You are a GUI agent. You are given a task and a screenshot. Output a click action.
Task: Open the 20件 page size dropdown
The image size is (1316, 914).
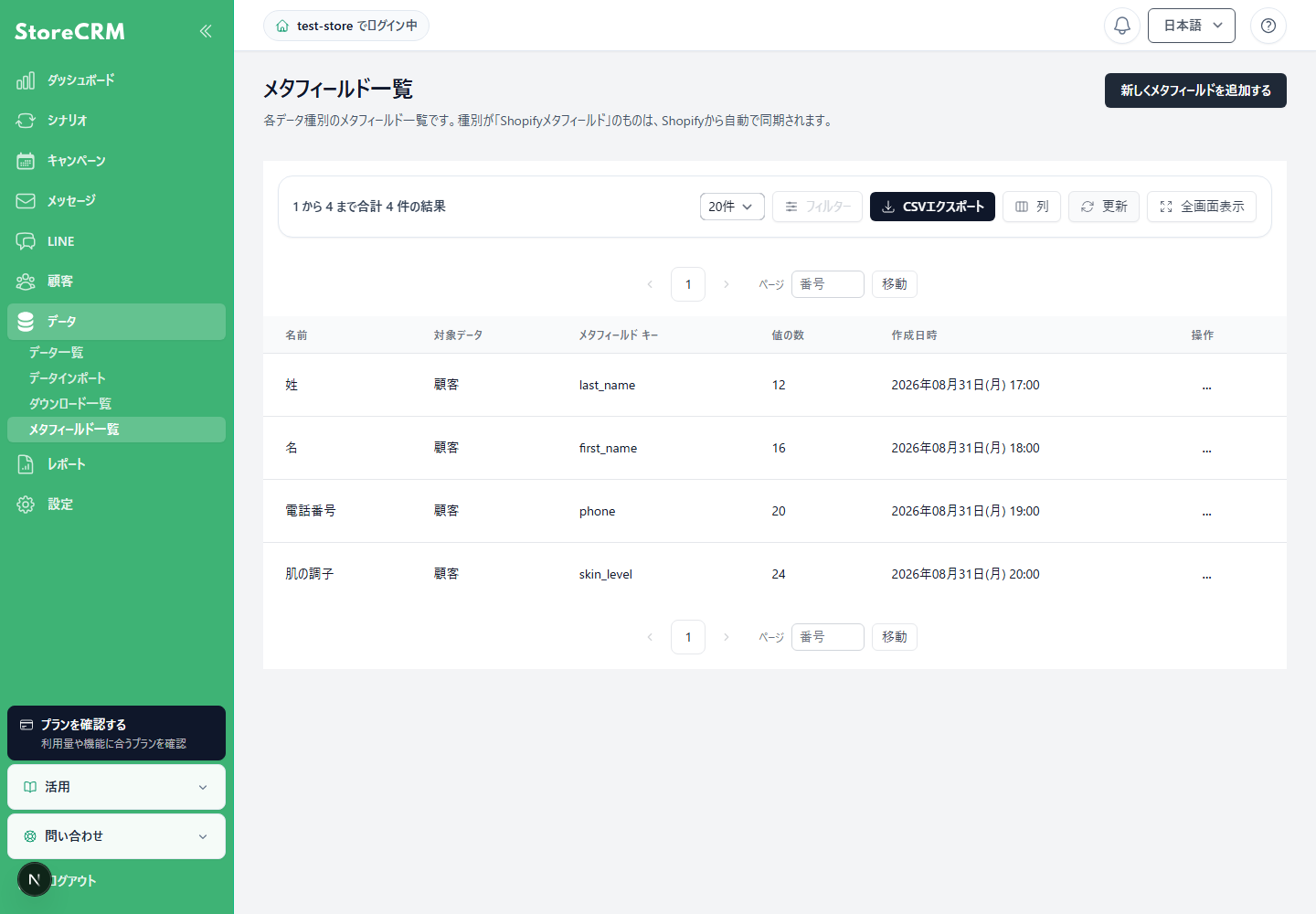[732, 207]
